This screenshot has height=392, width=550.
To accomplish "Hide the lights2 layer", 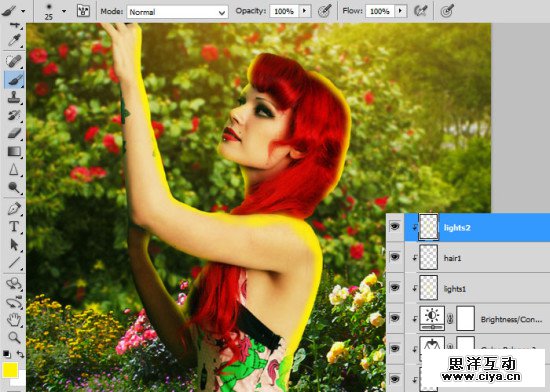I will [x=395, y=227].
